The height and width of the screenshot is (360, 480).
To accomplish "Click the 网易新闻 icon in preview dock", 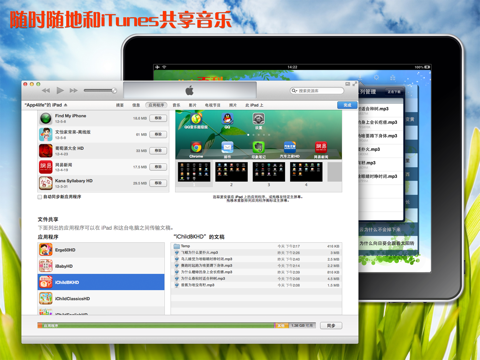I will coord(321,147).
